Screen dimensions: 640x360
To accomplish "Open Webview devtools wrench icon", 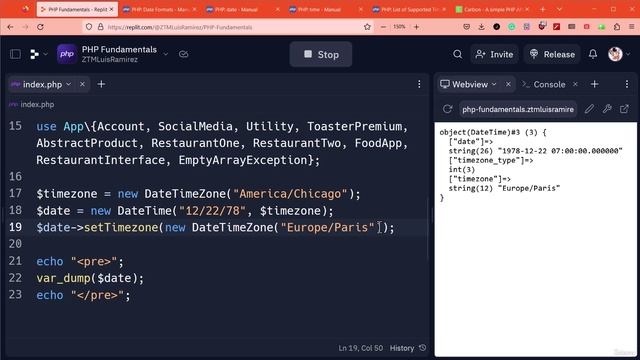I will click(607, 109).
